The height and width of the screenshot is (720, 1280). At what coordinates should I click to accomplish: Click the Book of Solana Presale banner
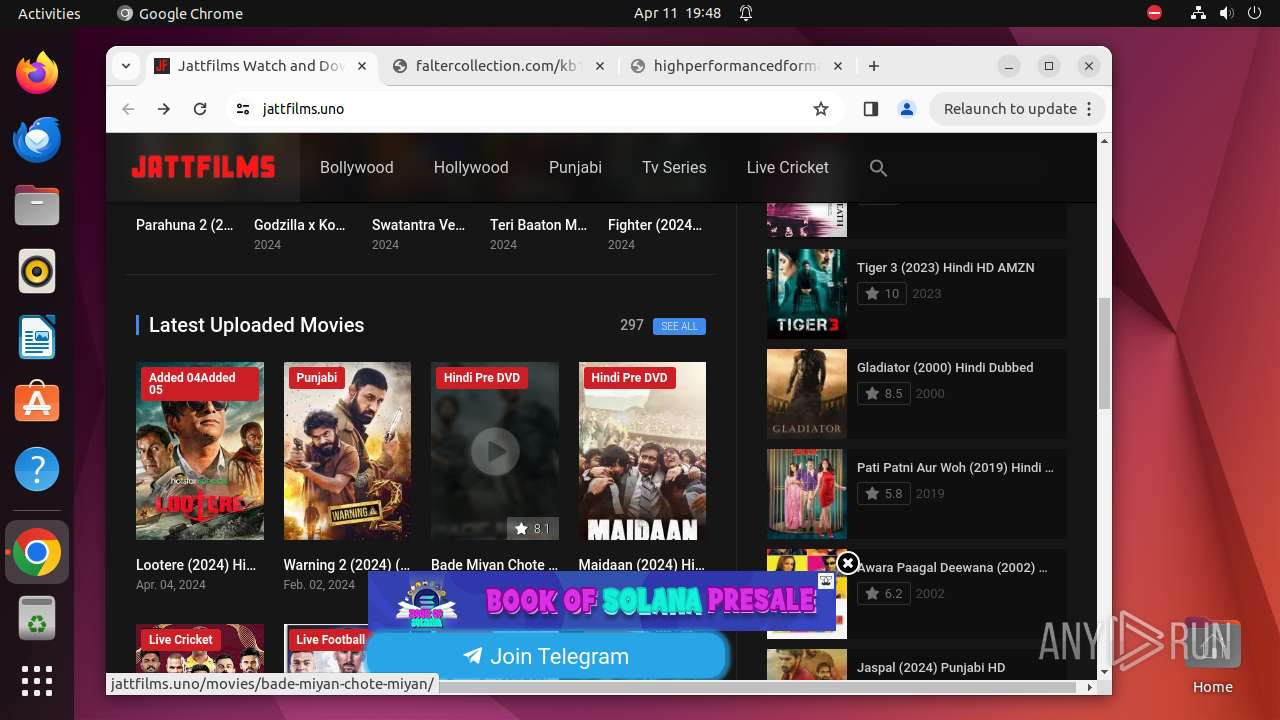coord(602,600)
